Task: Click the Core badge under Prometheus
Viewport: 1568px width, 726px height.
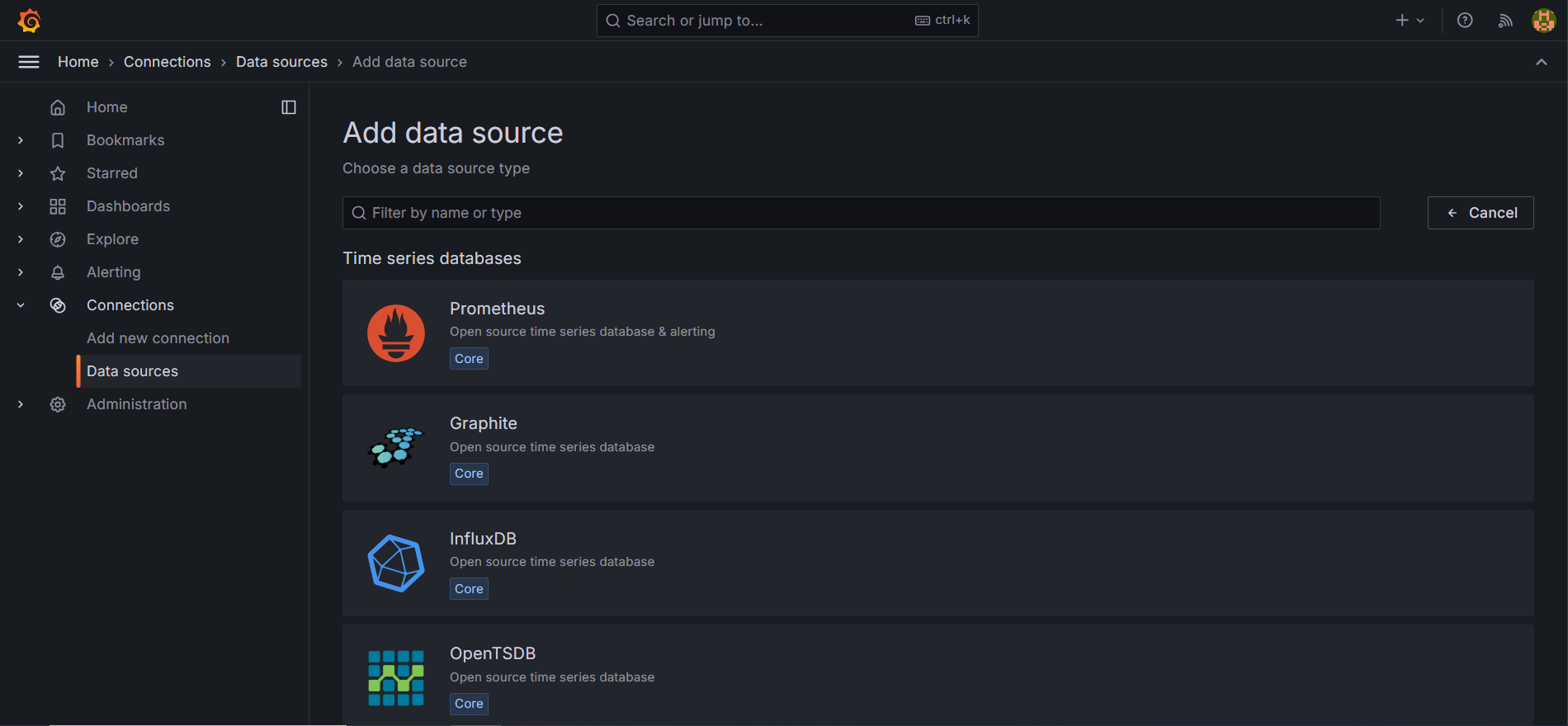Action: pos(469,359)
